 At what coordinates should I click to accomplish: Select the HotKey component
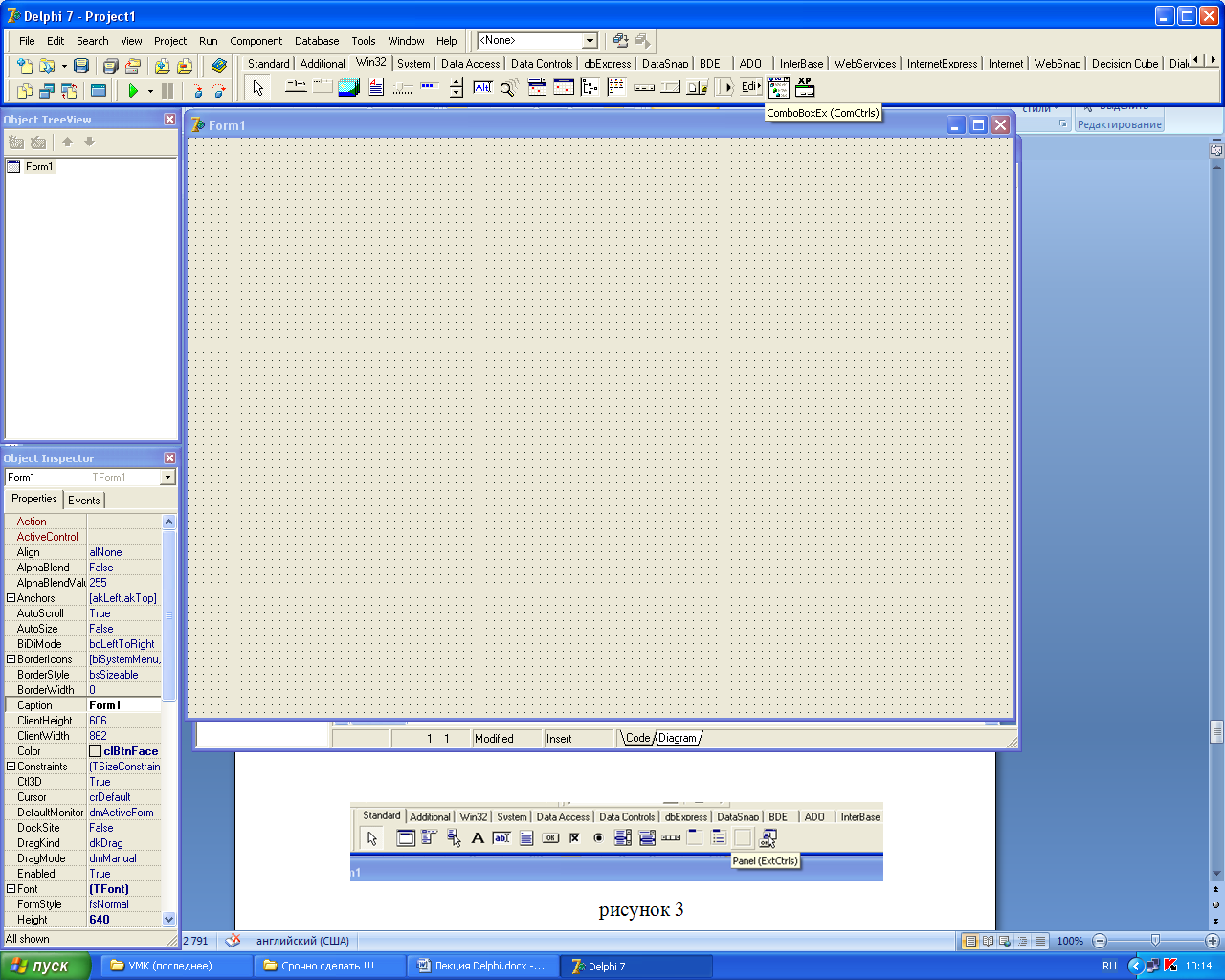pyautogui.click(x=482, y=87)
